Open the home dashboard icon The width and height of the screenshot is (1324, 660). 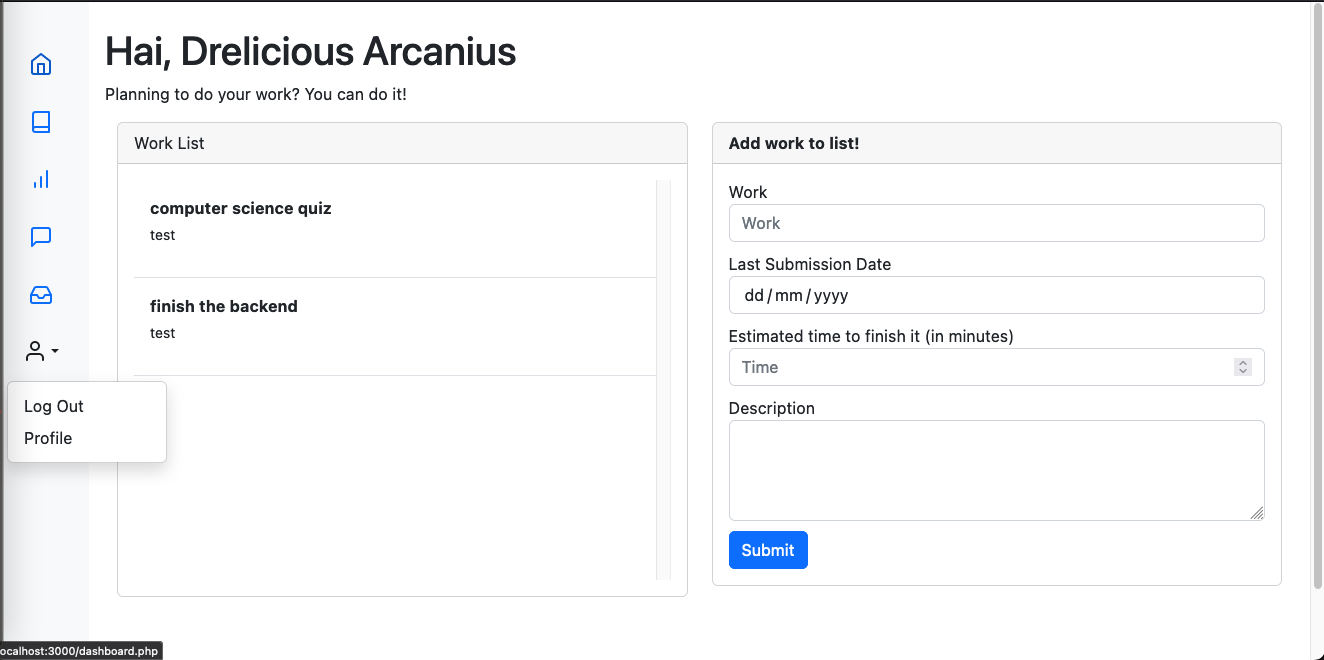(41, 65)
